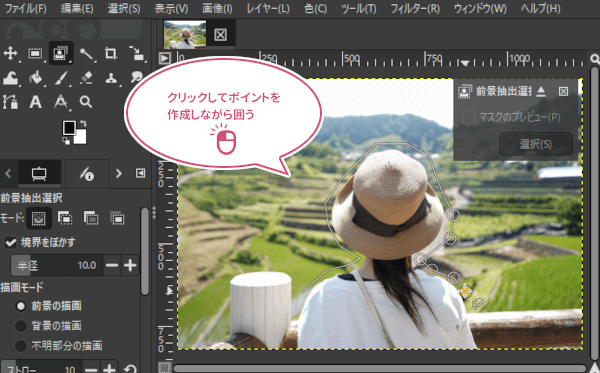600x373 pixels.
Task: Toggle Quick Mask at canvas bottom-left
Action: click(165, 367)
